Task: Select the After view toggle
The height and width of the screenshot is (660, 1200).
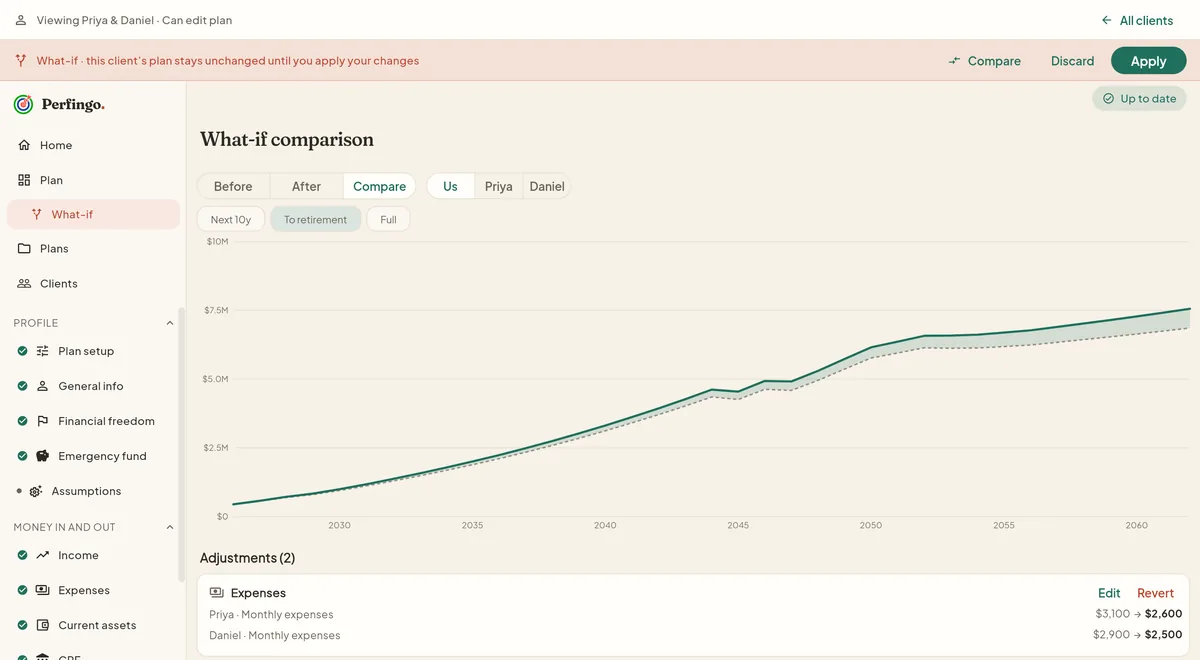Action: (306, 186)
